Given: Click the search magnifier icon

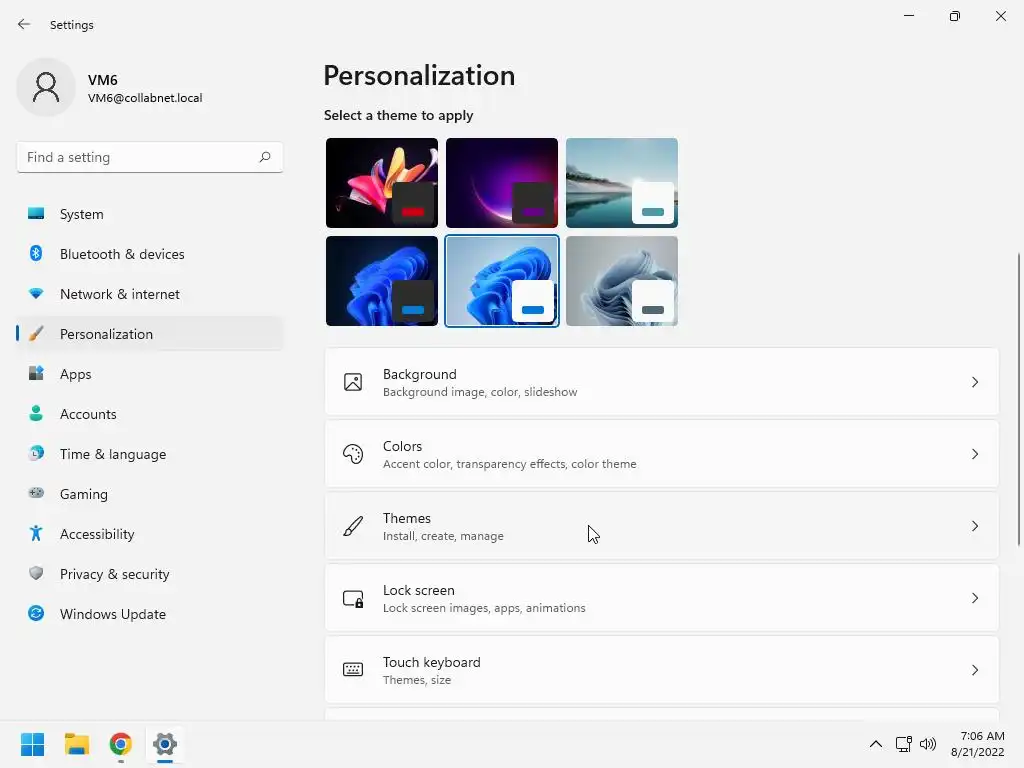Looking at the screenshot, I should pos(264,157).
